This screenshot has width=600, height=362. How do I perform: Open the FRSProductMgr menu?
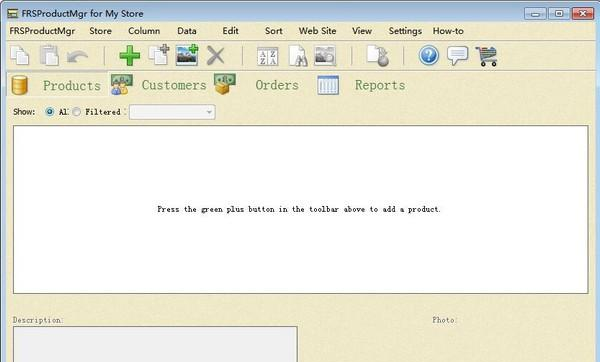coord(42,31)
